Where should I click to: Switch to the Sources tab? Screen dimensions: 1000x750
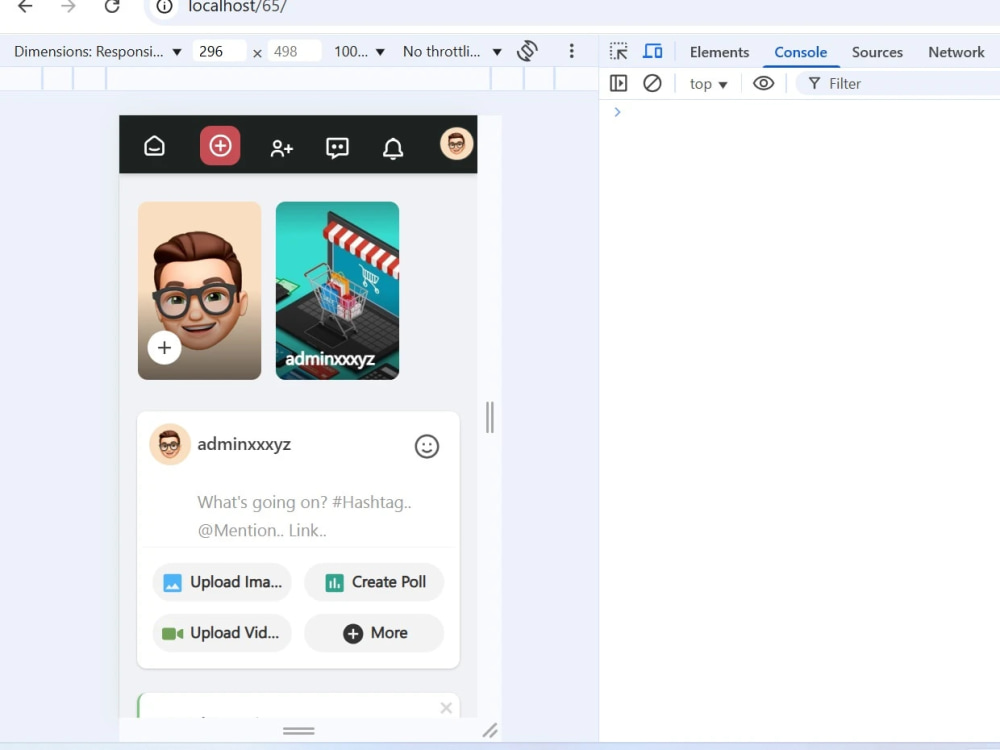click(x=877, y=52)
